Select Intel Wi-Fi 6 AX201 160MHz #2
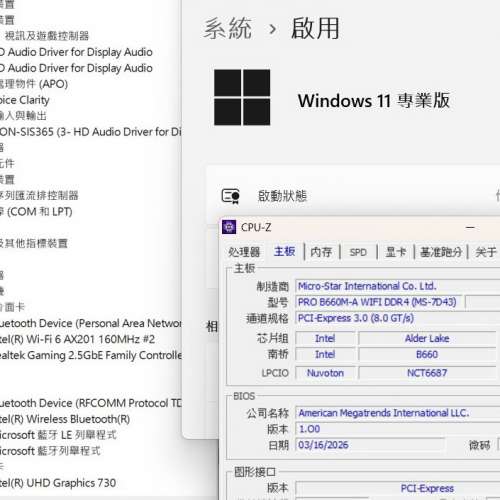The width and height of the screenshot is (500, 500). tap(77, 339)
